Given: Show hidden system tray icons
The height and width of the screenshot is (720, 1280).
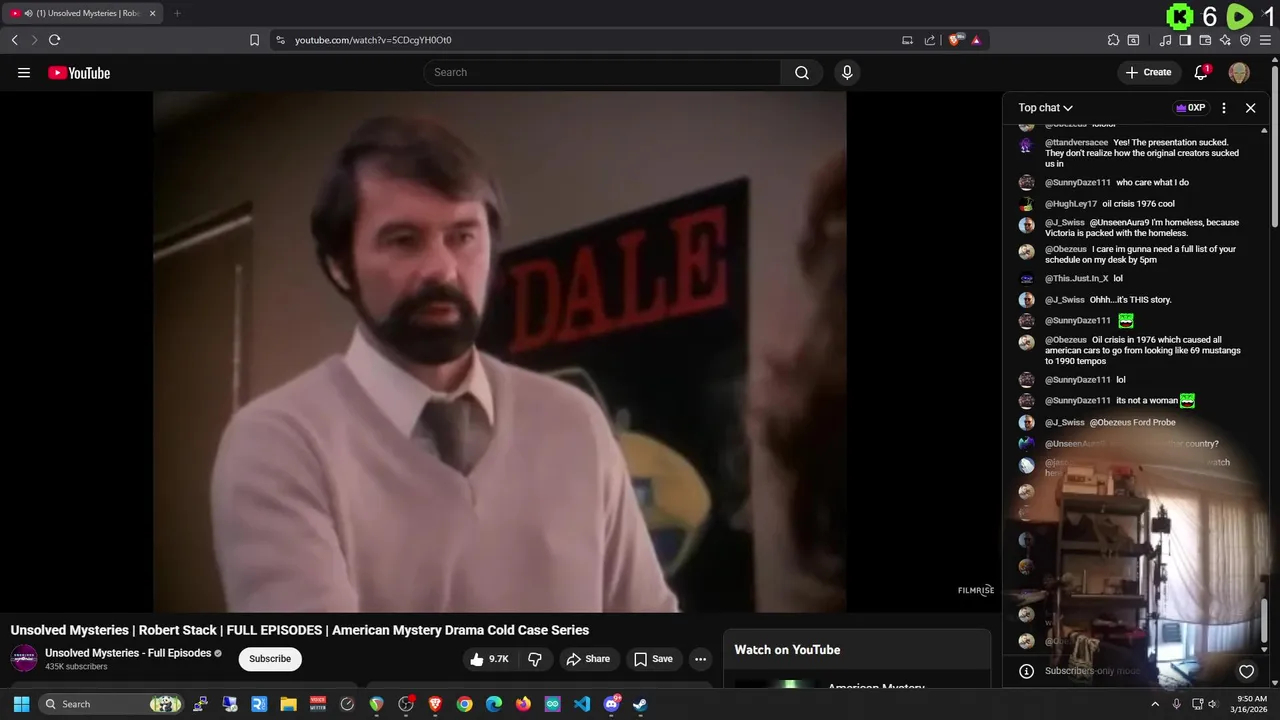Looking at the screenshot, I should coord(1155,704).
